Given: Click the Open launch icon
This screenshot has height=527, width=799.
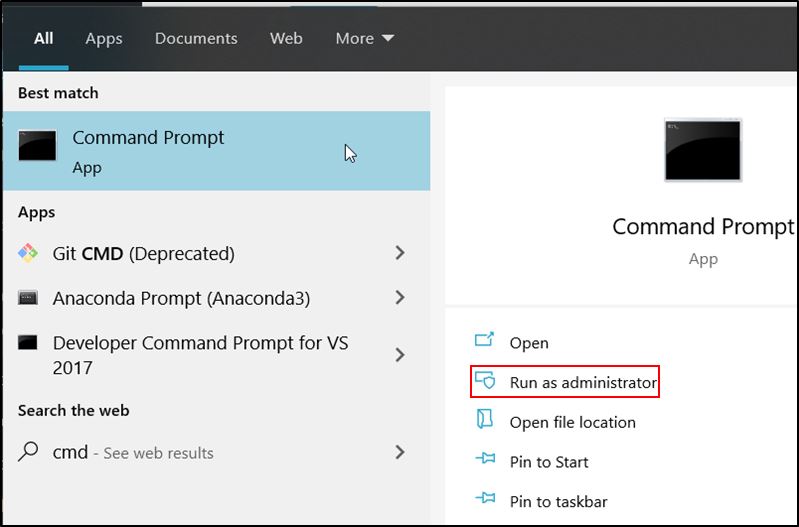Looking at the screenshot, I should click(484, 339).
